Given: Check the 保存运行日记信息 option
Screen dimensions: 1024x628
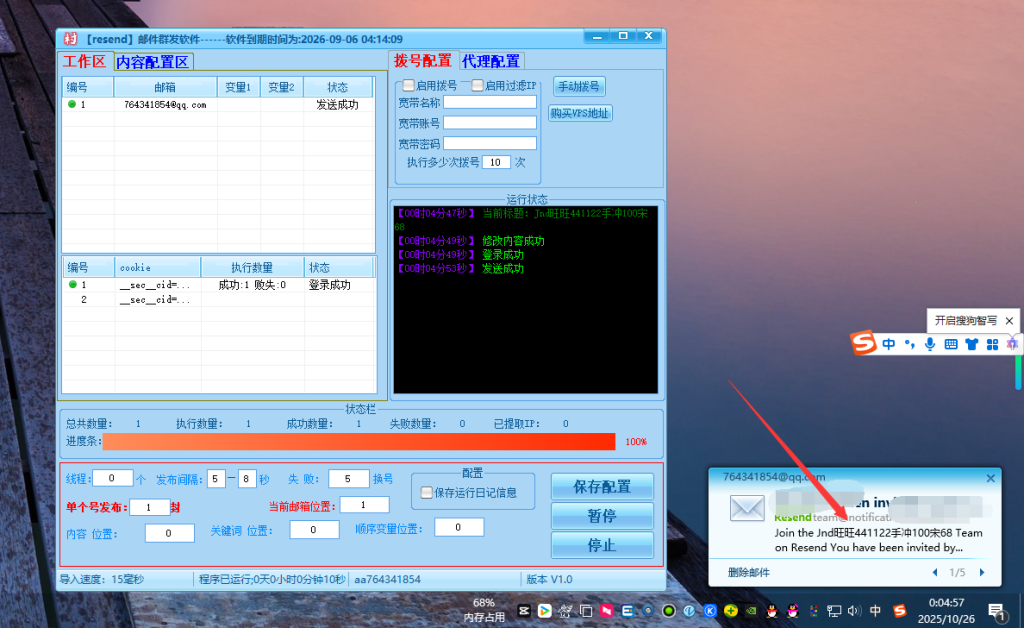Looking at the screenshot, I should point(427,492).
